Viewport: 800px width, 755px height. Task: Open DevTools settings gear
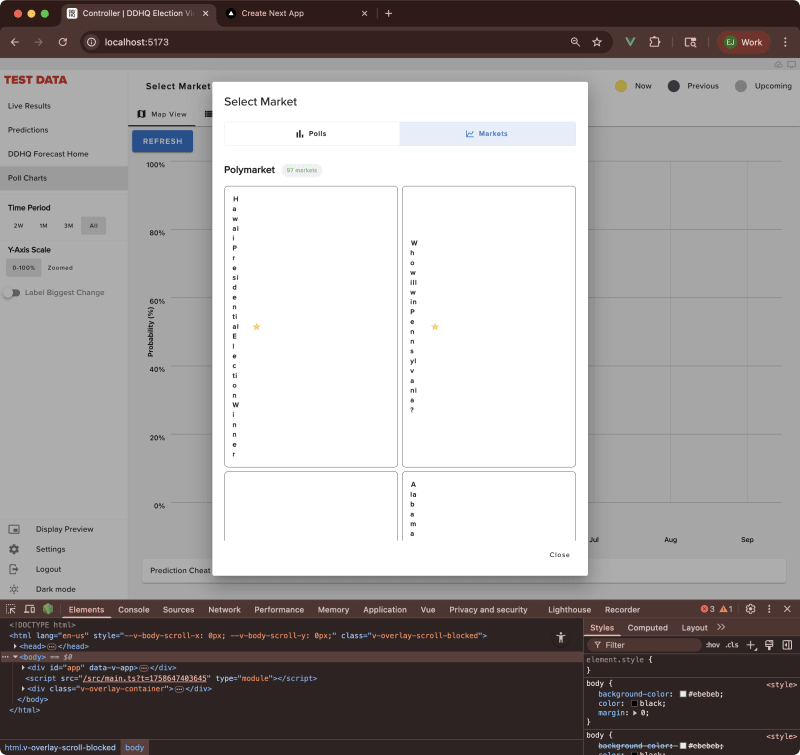coord(748,609)
